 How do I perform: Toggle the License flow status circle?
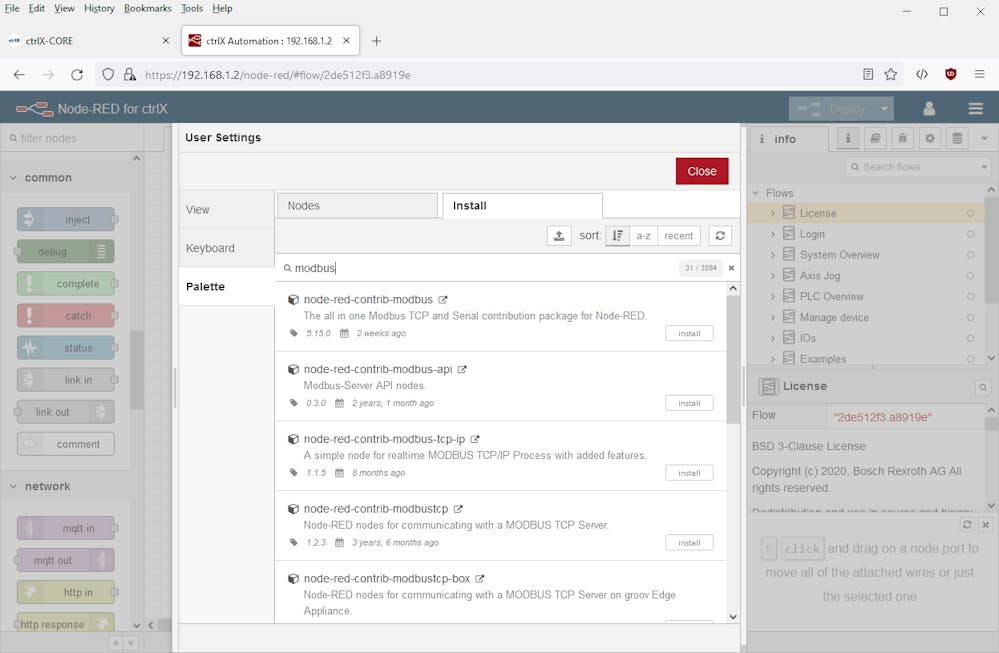coord(970,213)
